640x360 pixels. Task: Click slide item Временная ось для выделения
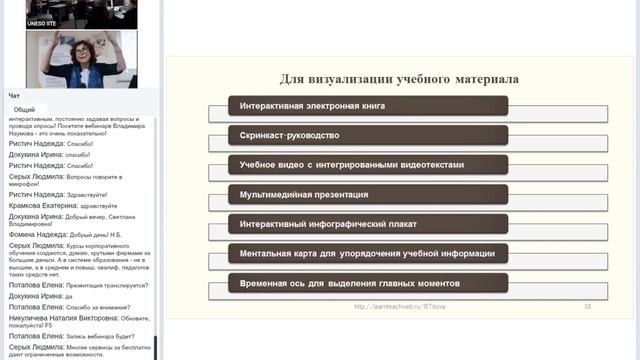pyautogui.click(x=368, y=283)
